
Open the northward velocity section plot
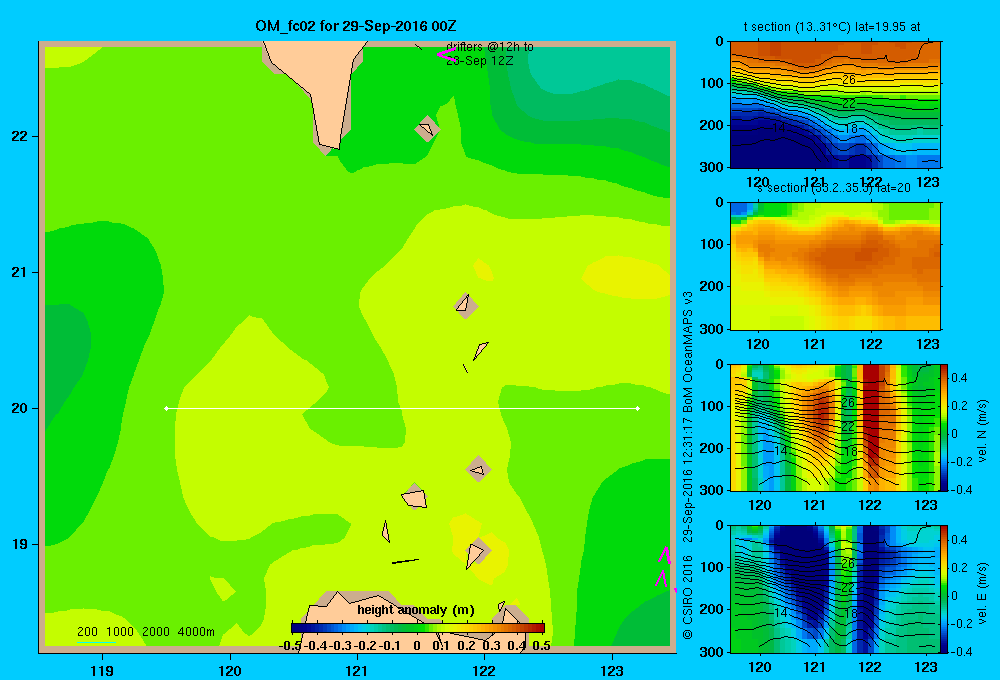tap(835, 427)
